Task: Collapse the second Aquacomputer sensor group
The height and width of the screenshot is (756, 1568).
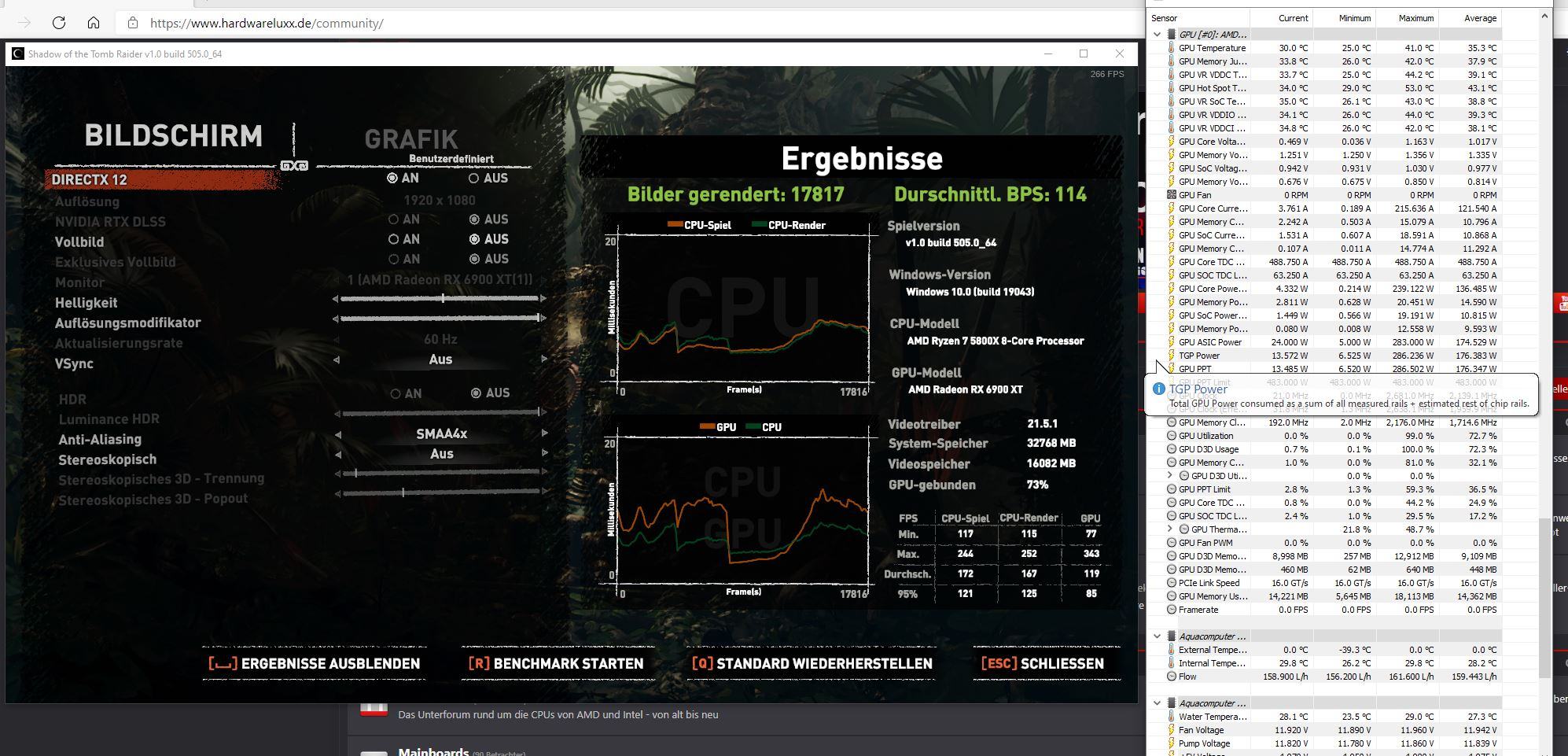Action: (x=1157, y=703)
